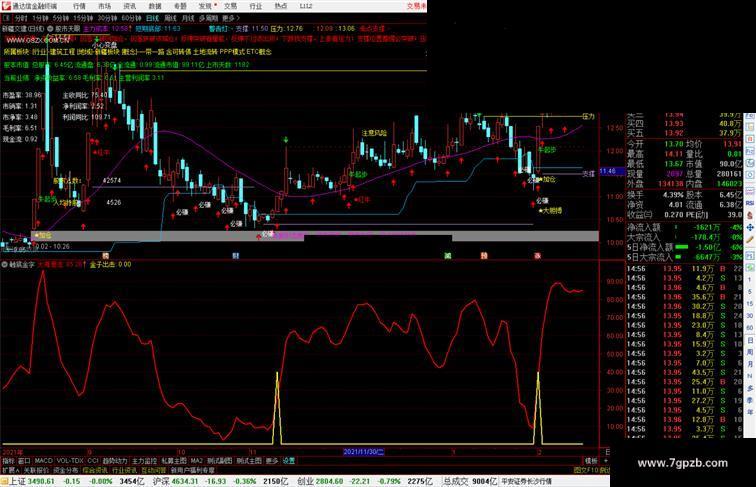
Task: Select the 月线 monthly chart tab
Action: (188, 18)
